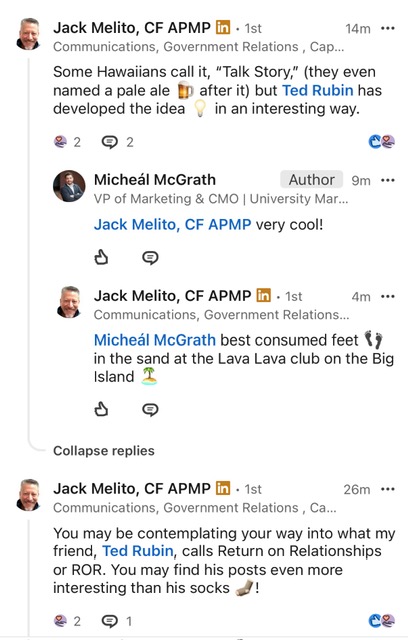The width and height of the screenshot is (408, 640).
Task: Reply to the Lava Lava club comment
Action: (150, 409)
